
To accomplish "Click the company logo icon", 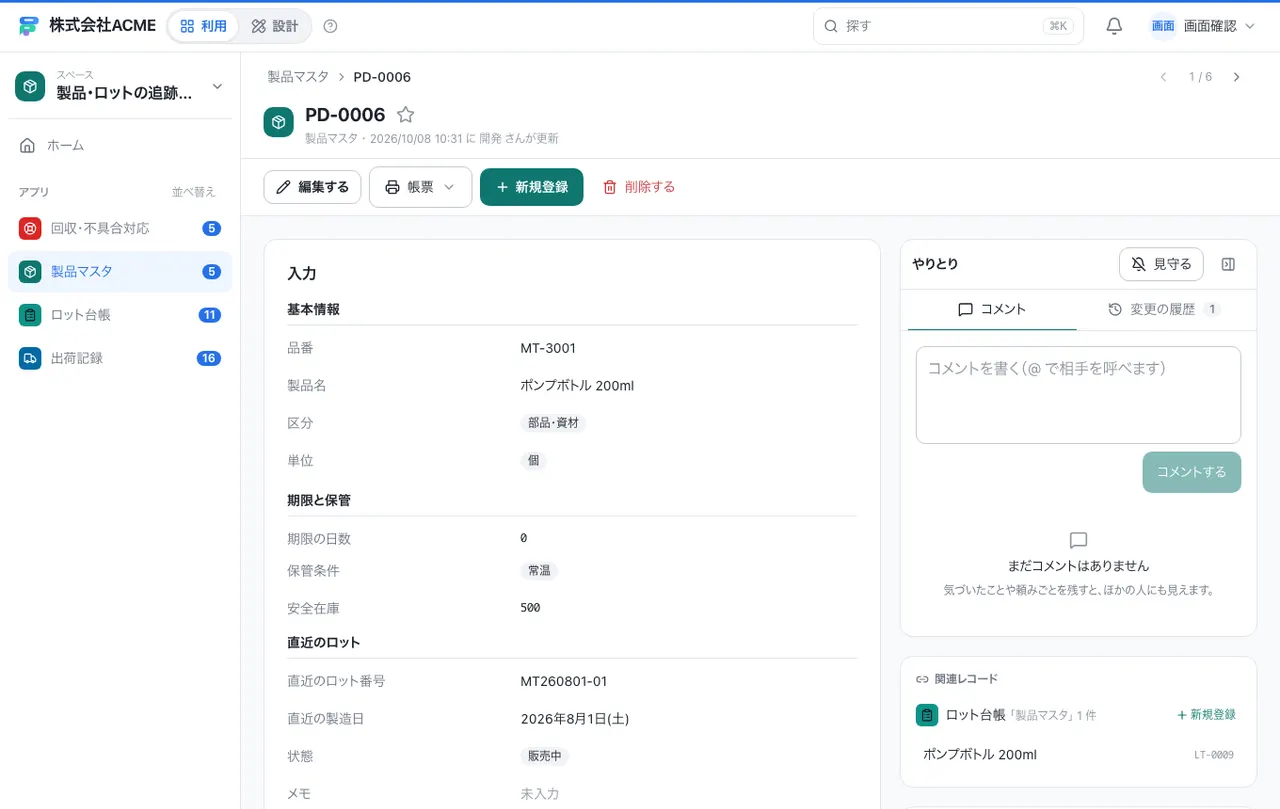I will click(28, 26).
